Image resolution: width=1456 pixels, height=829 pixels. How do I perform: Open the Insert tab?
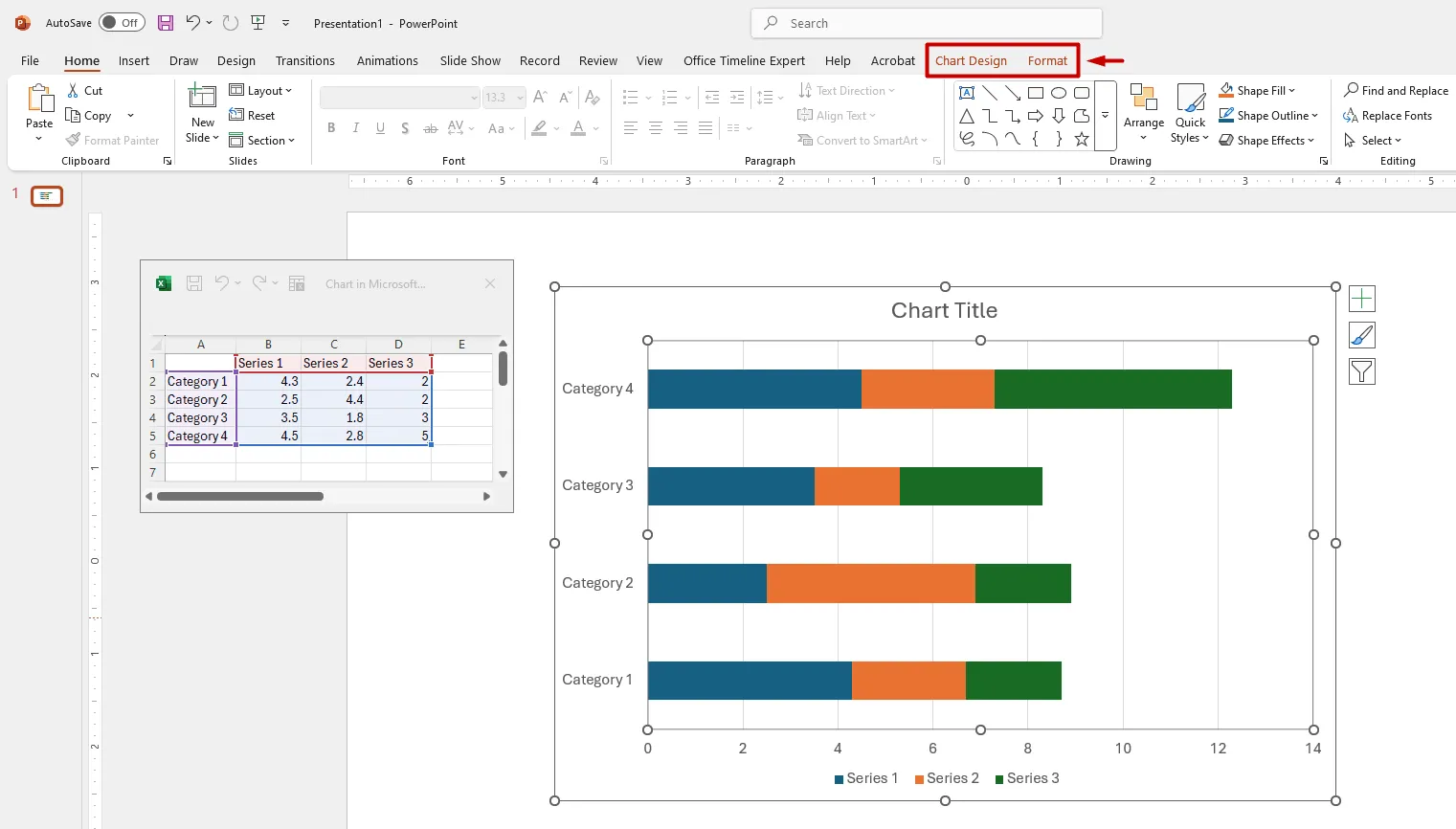coord(134,60)
